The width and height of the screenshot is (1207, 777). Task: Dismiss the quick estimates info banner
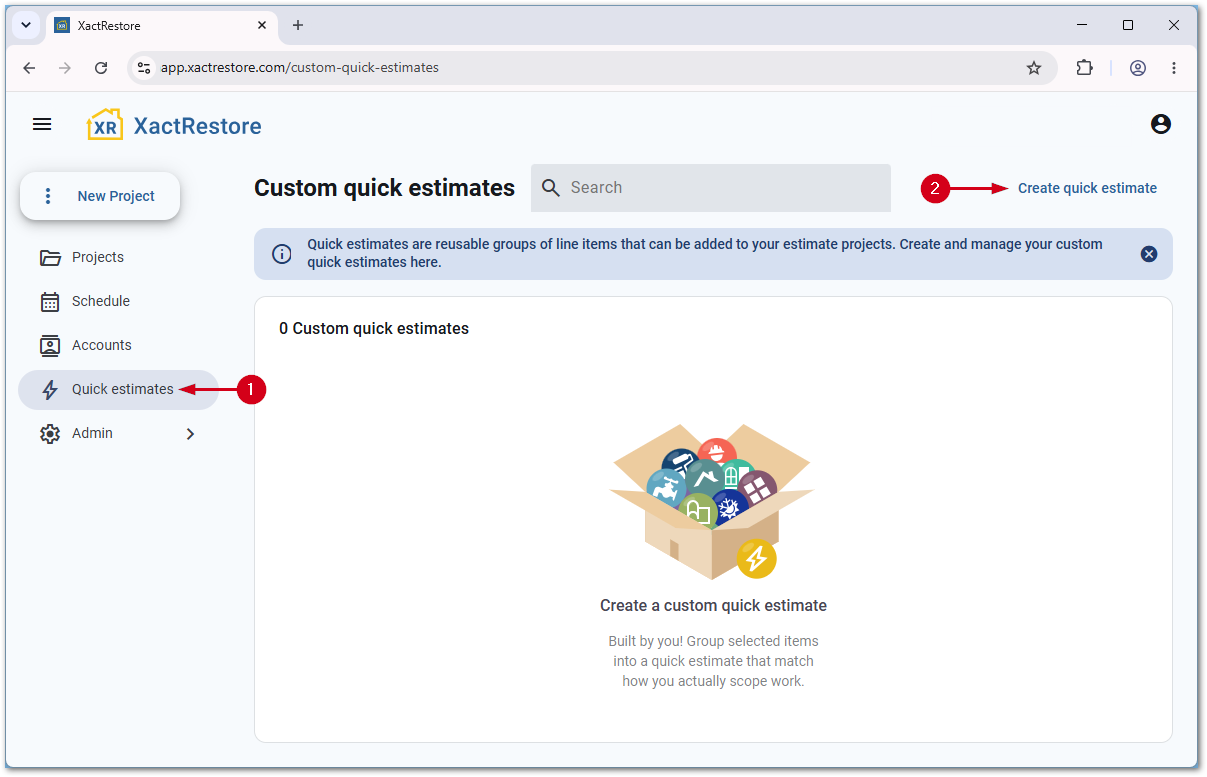click(1149, 254)
